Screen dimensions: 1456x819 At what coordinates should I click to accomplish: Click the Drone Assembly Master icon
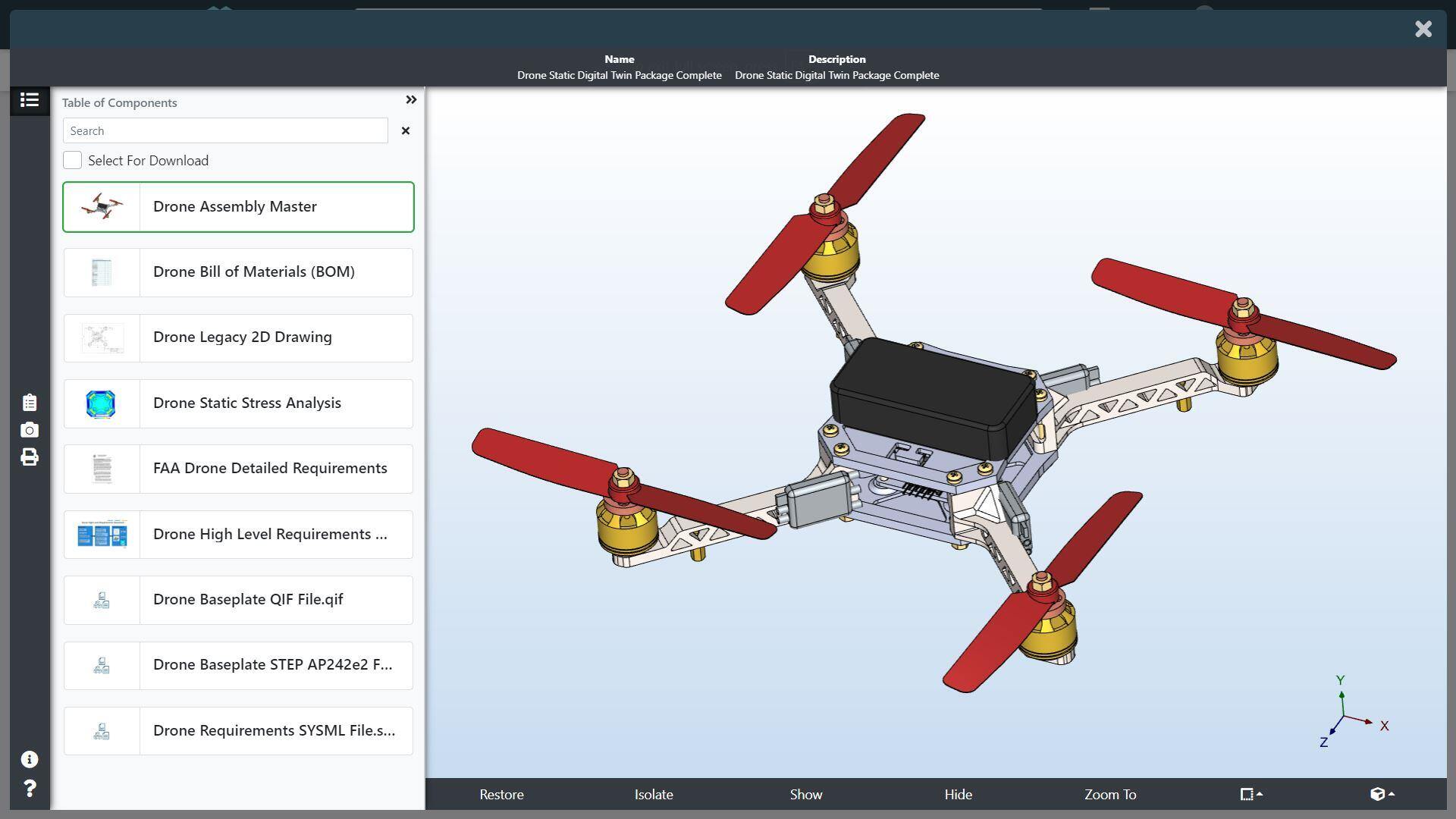(100, 206)
